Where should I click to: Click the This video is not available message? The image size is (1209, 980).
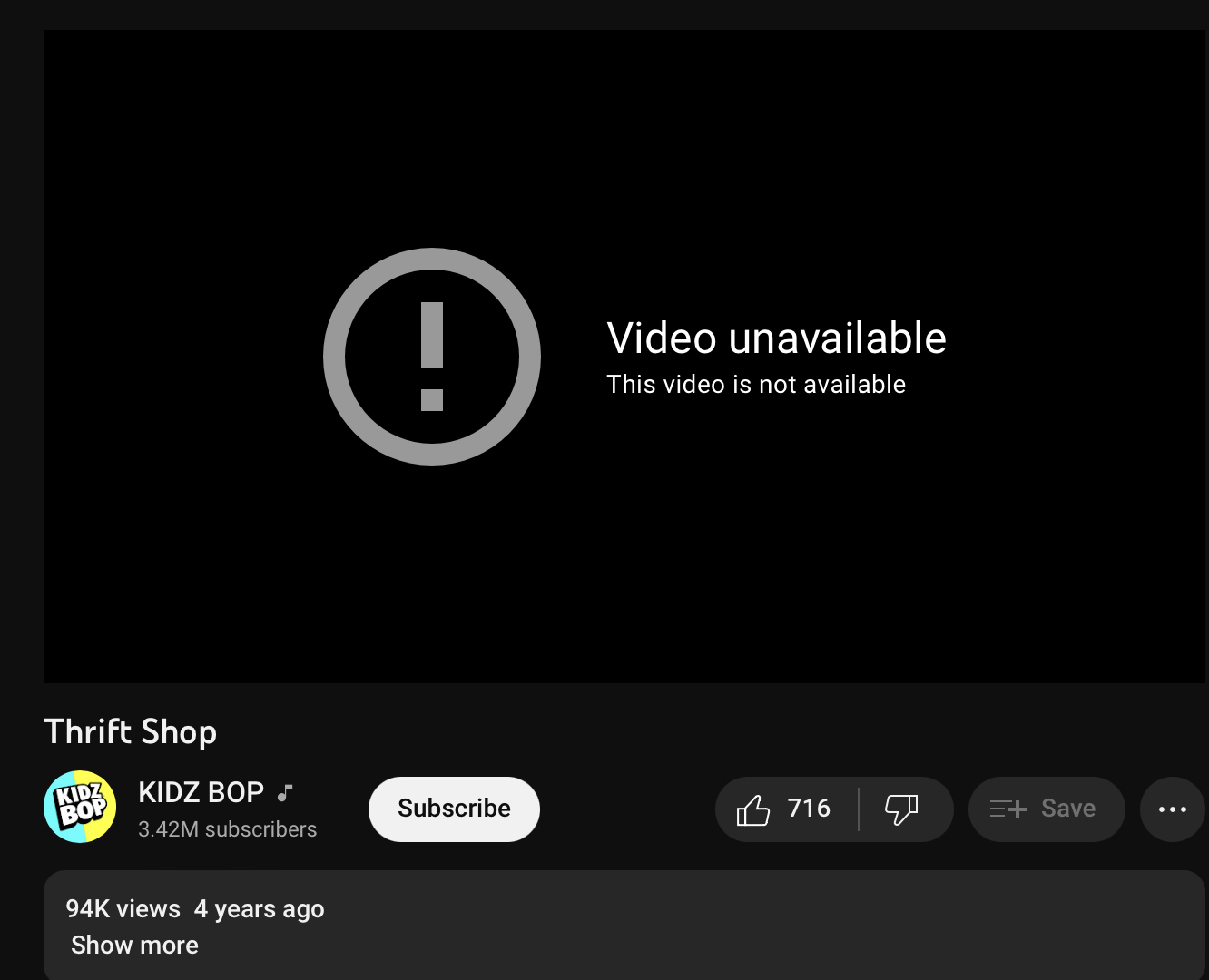point(756,384)
